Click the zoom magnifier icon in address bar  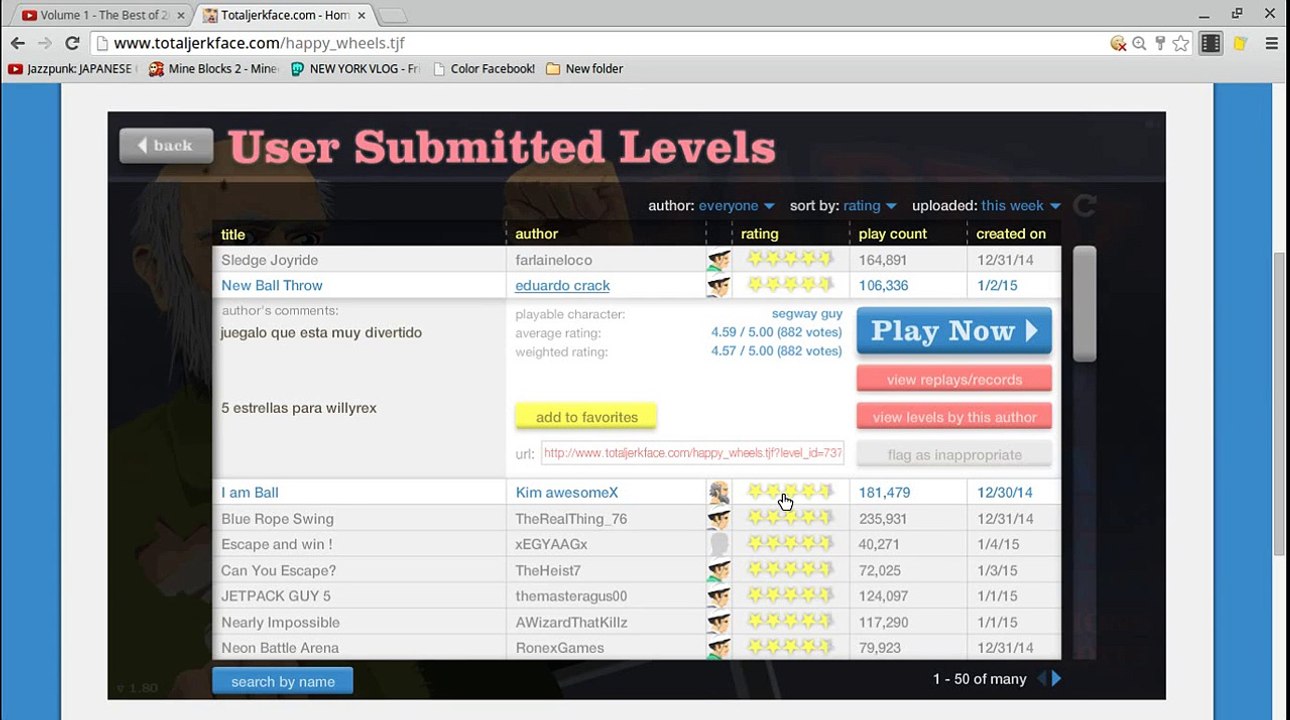click(1140, 43)
